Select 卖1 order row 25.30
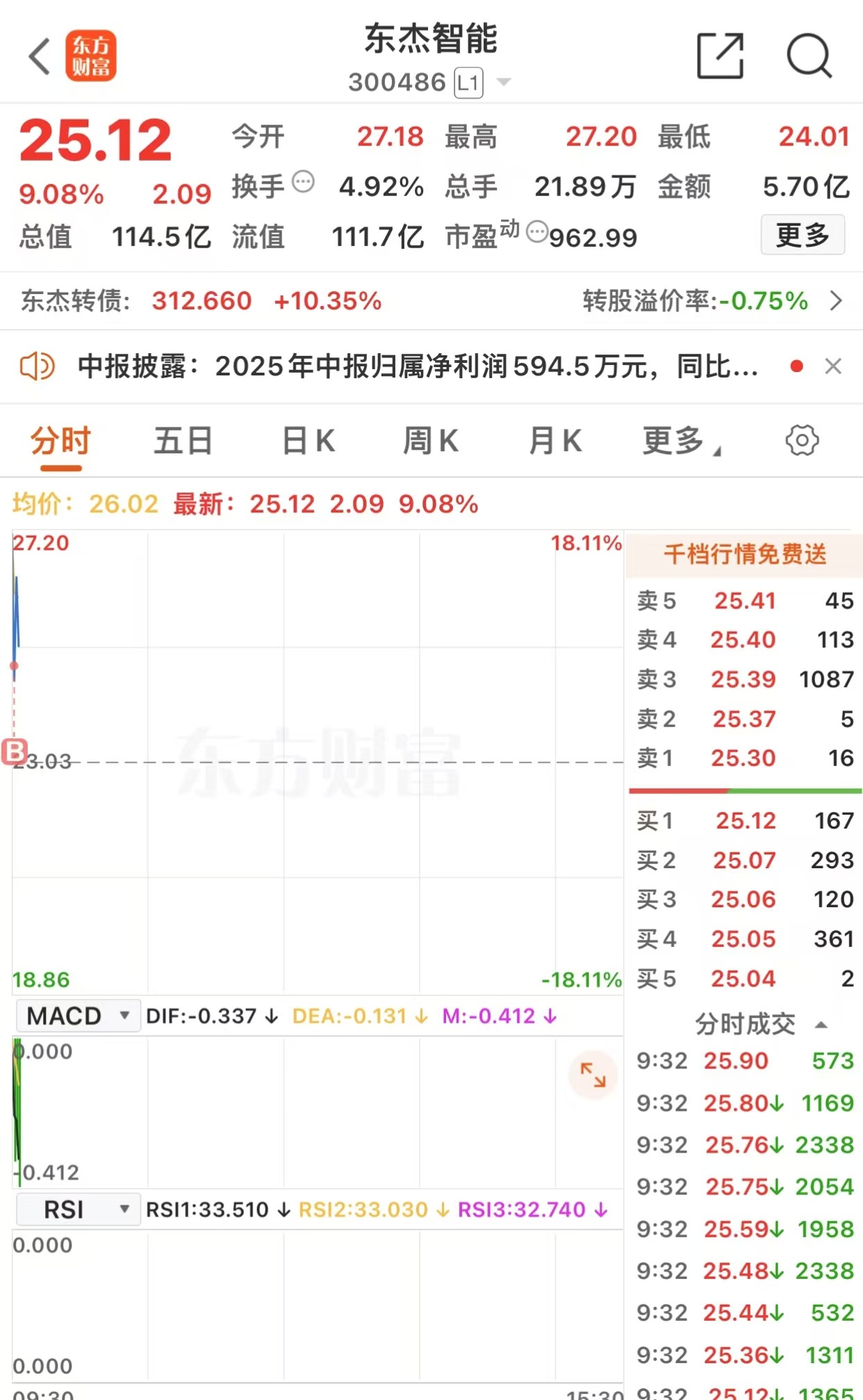Viewport: 863px width, 1400px height. click(745, 758)
